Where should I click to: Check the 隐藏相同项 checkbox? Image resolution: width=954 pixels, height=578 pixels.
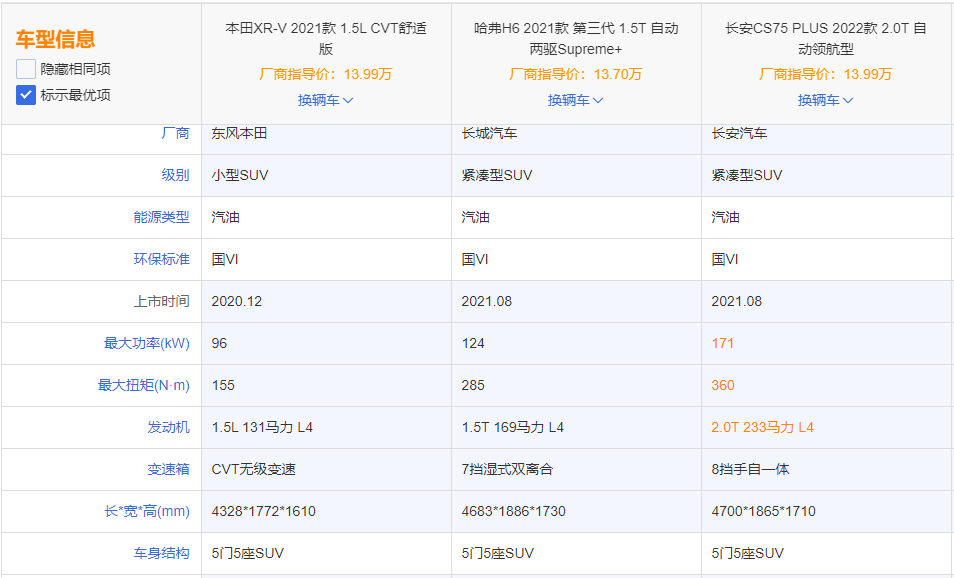click(26, 69)
